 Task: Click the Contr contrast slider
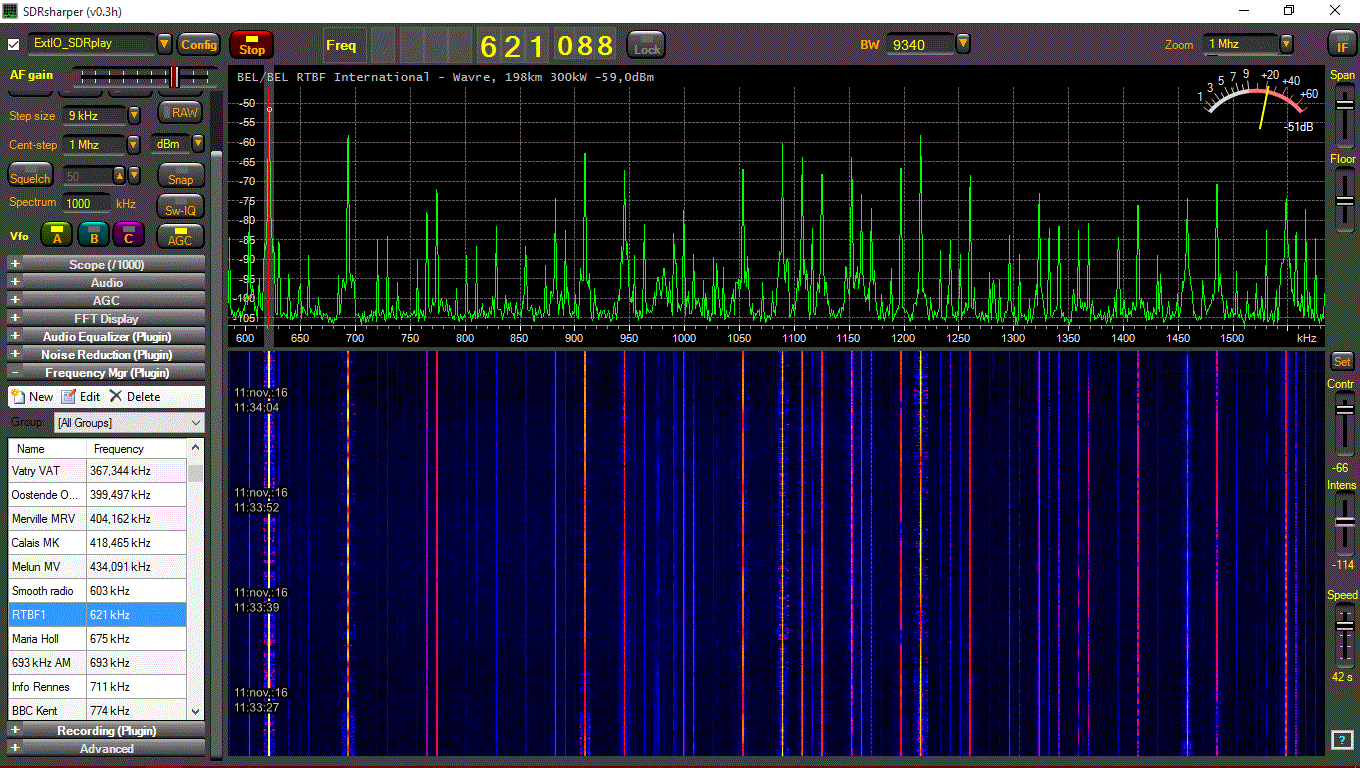tap(1343, 425)
